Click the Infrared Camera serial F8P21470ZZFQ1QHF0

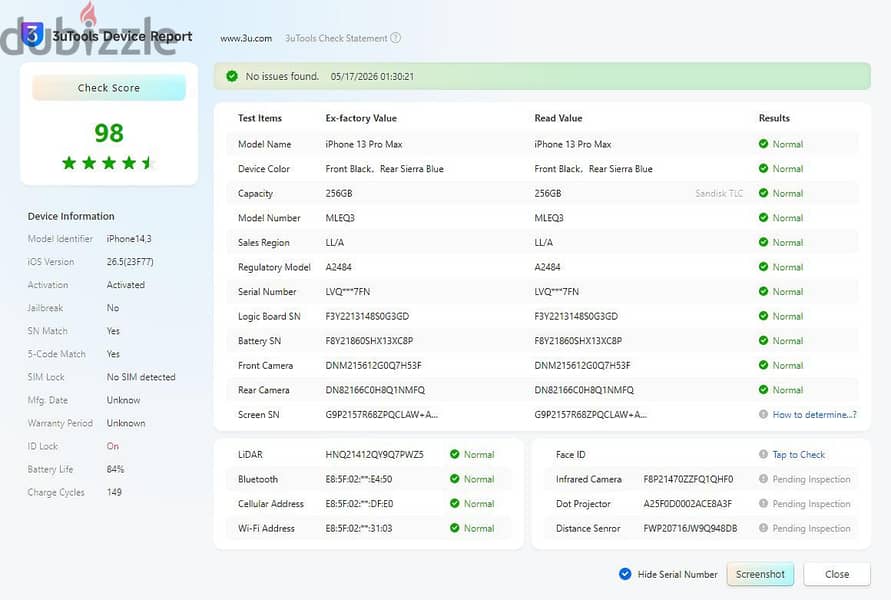pyautogui.click(x=688, y=479)
